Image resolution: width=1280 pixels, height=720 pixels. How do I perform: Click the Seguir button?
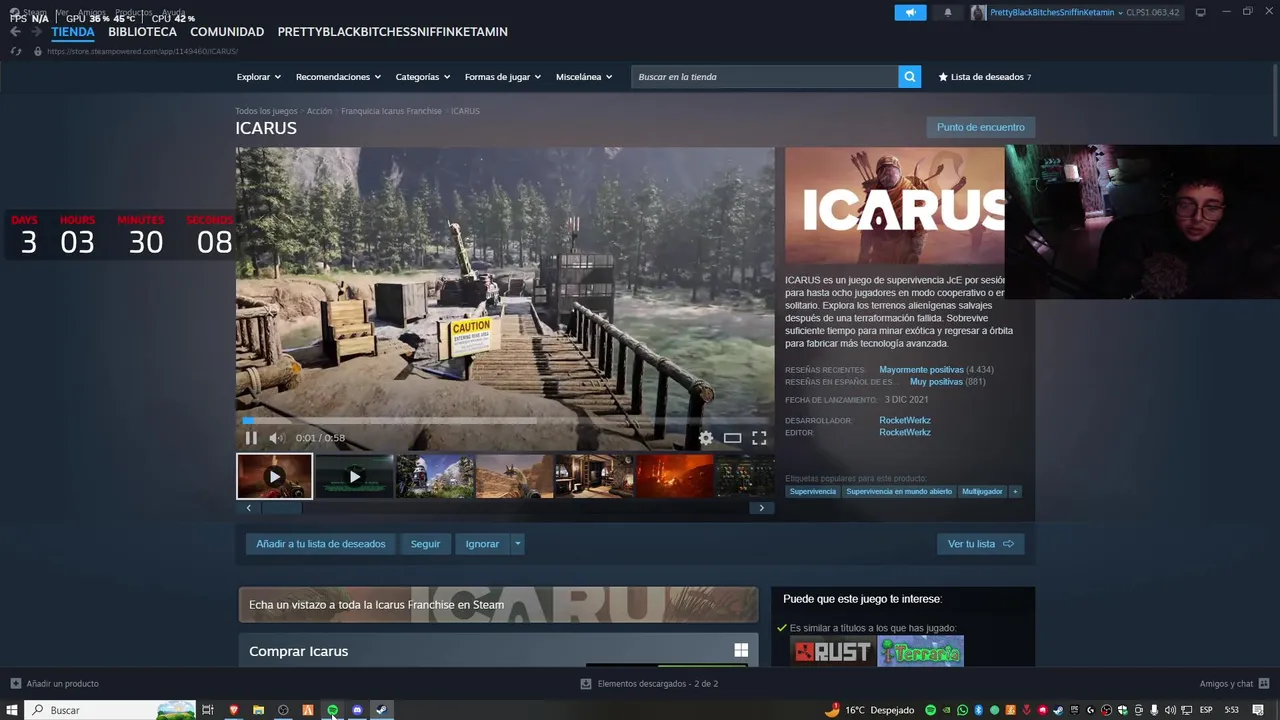pos(425,544)
